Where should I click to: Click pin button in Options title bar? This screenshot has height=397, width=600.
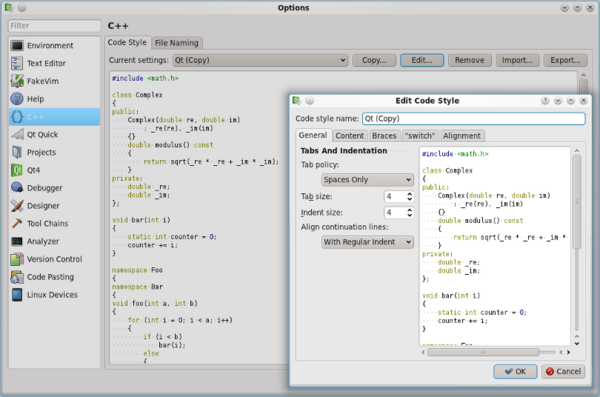[x=22, y=8]
